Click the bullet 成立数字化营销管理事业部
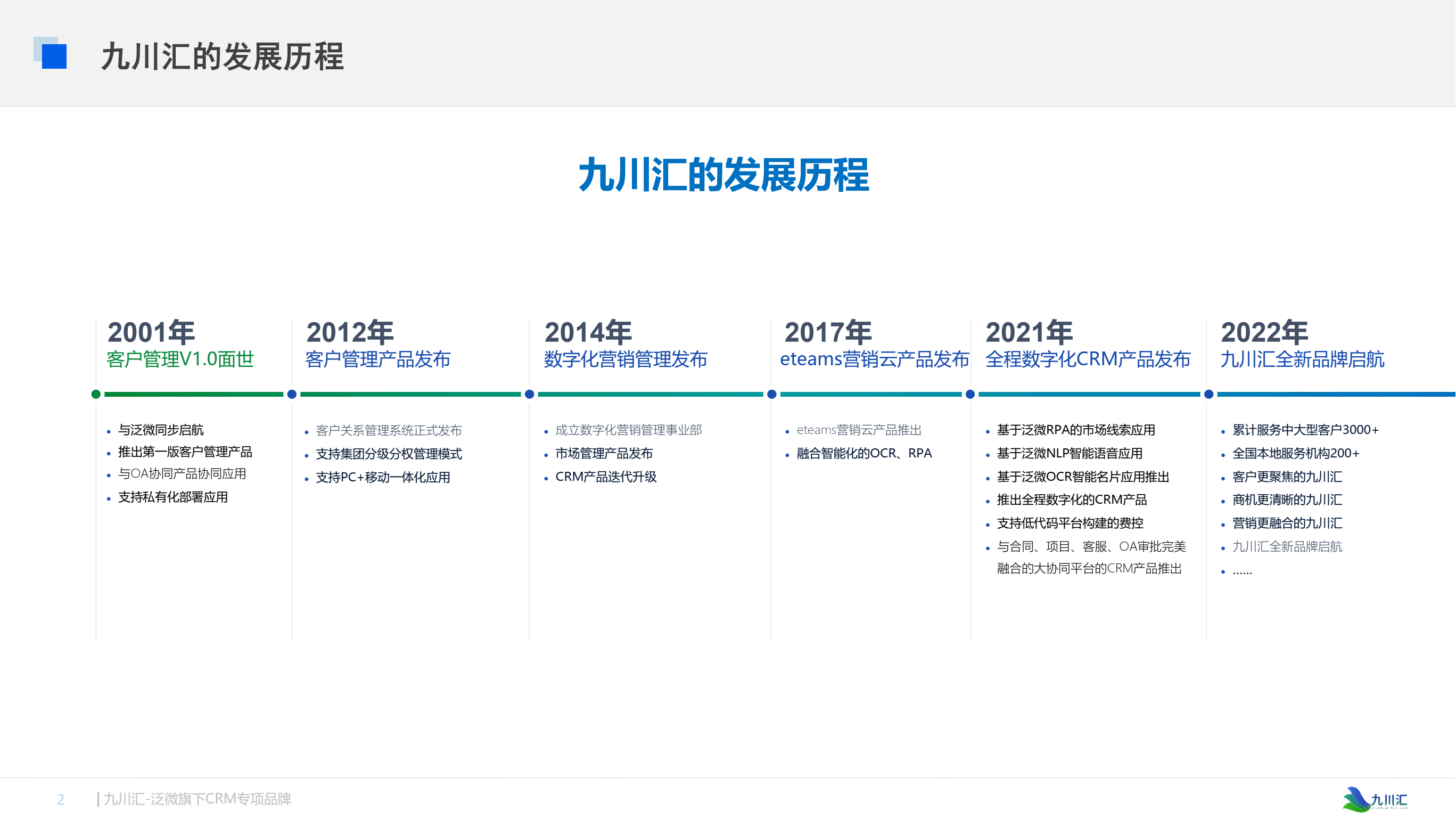This screenshot has width=1456, height=819. (629, 430)
